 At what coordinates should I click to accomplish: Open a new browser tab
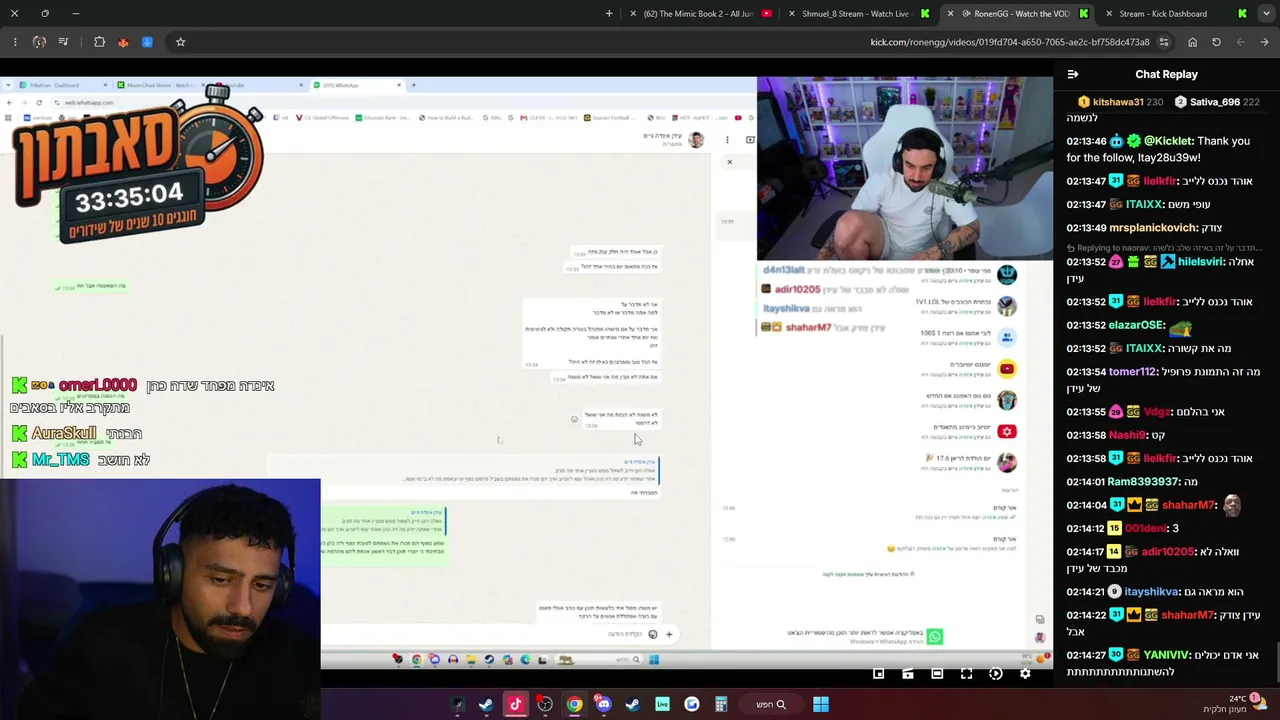[x=609, y=14]
